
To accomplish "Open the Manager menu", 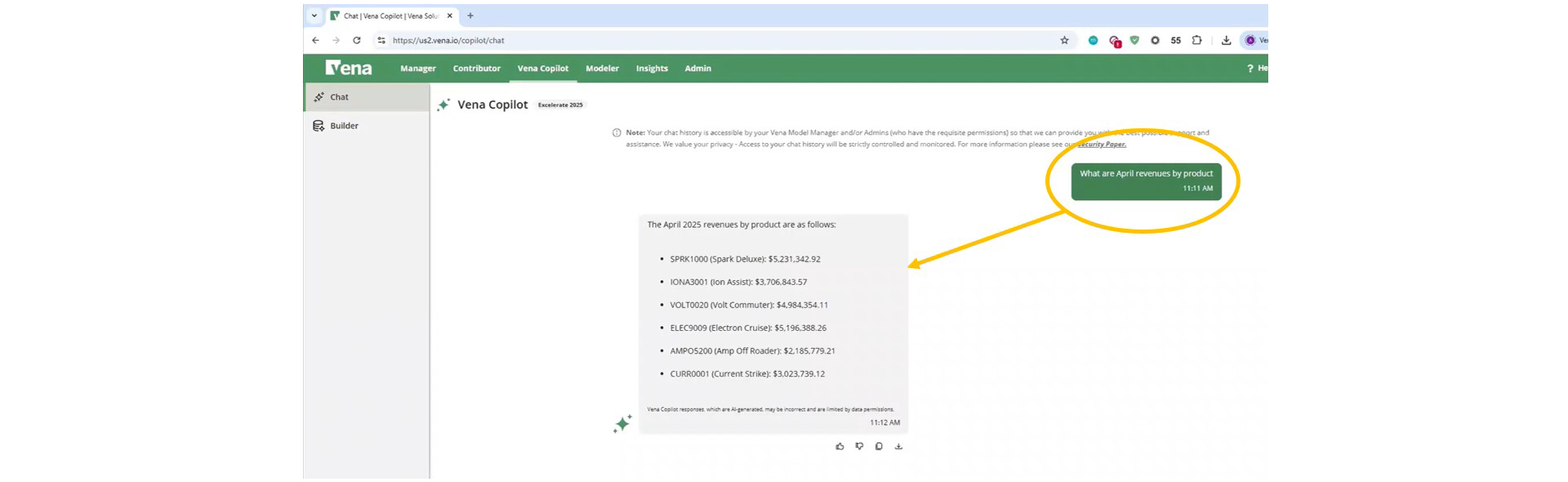I will pos(418,69).
